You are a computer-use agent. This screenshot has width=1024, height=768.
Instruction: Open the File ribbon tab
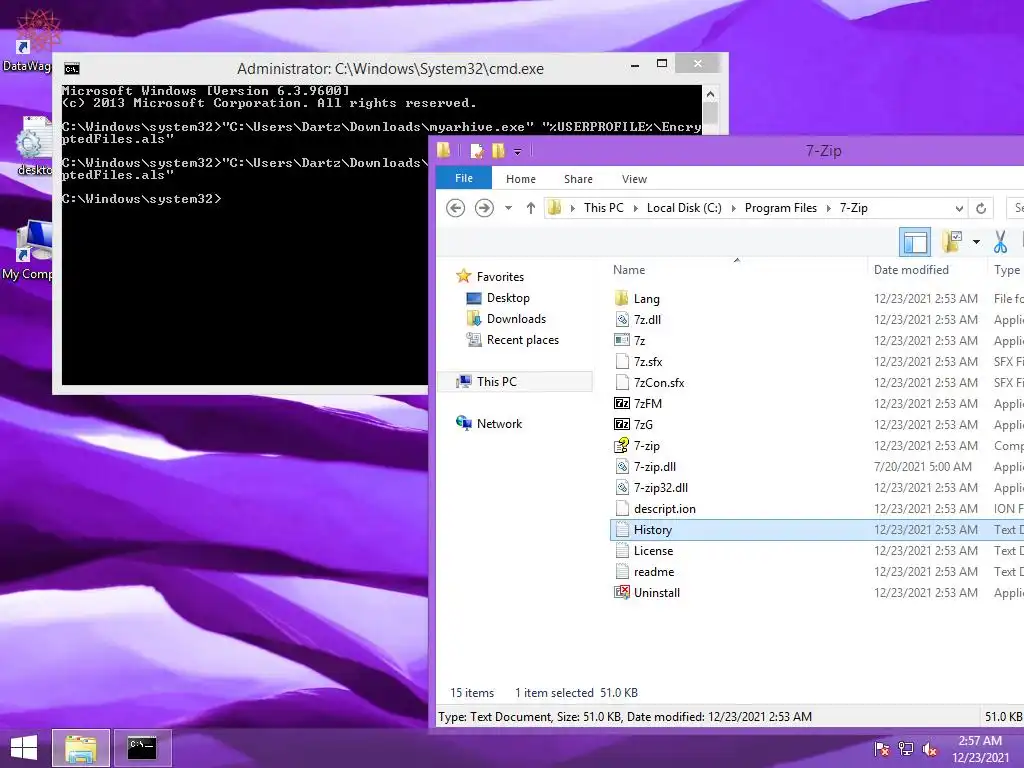click(464, 178)
